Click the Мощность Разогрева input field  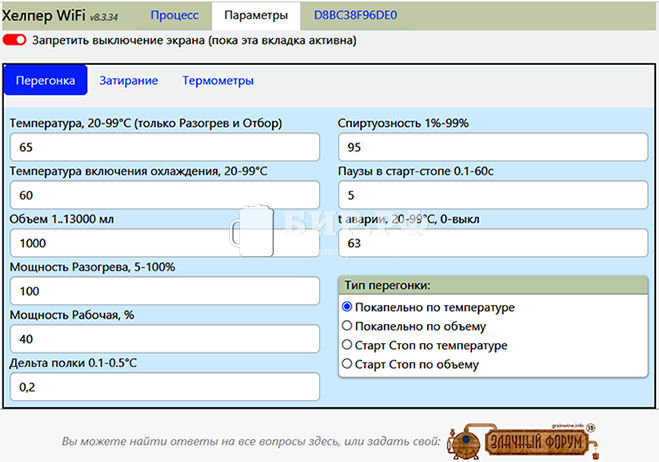pos(165,291)
